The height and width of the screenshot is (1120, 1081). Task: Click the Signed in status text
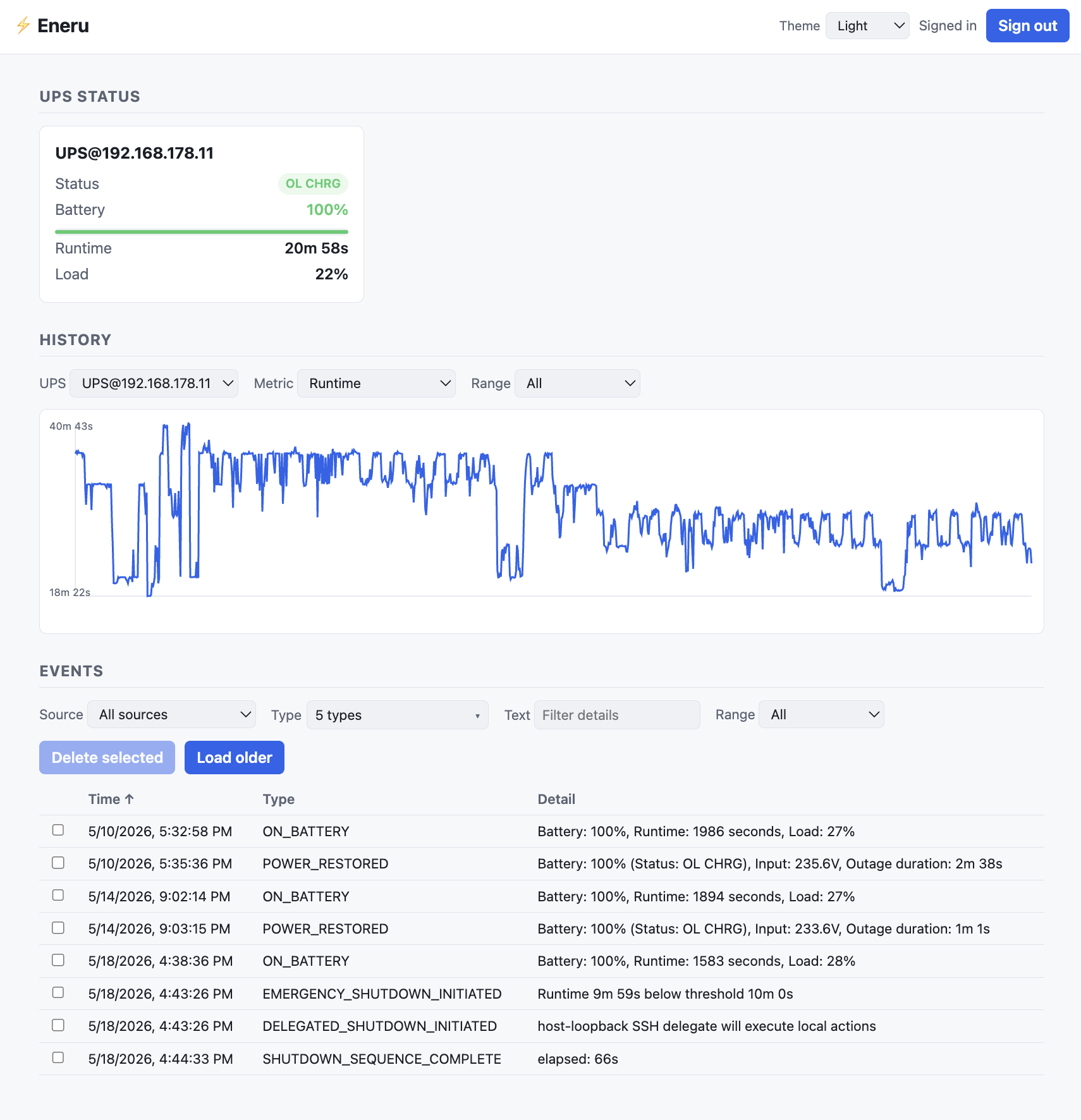pyautogui.click(x=948, y=26)
